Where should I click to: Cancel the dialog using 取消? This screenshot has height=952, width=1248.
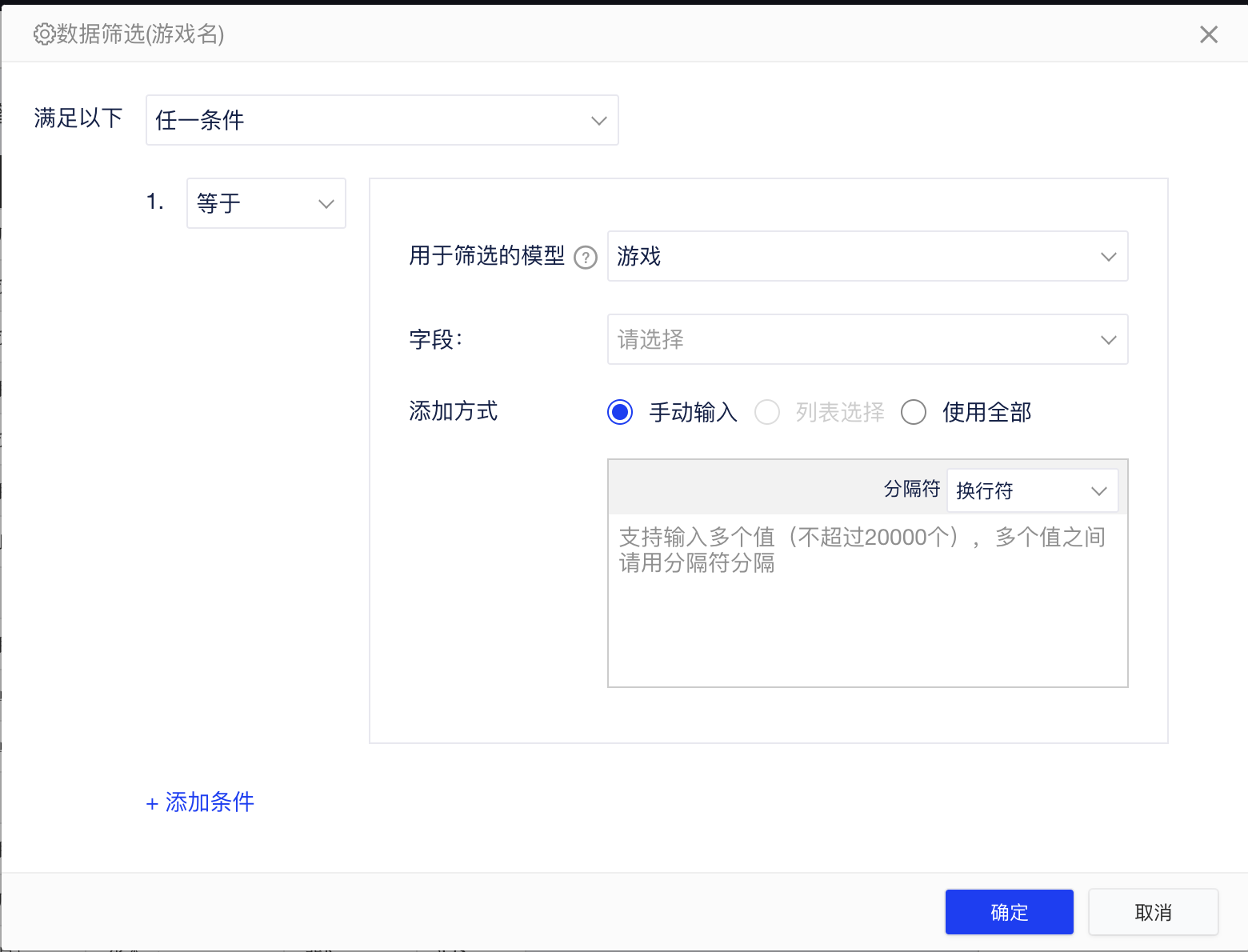point(1153,911)
